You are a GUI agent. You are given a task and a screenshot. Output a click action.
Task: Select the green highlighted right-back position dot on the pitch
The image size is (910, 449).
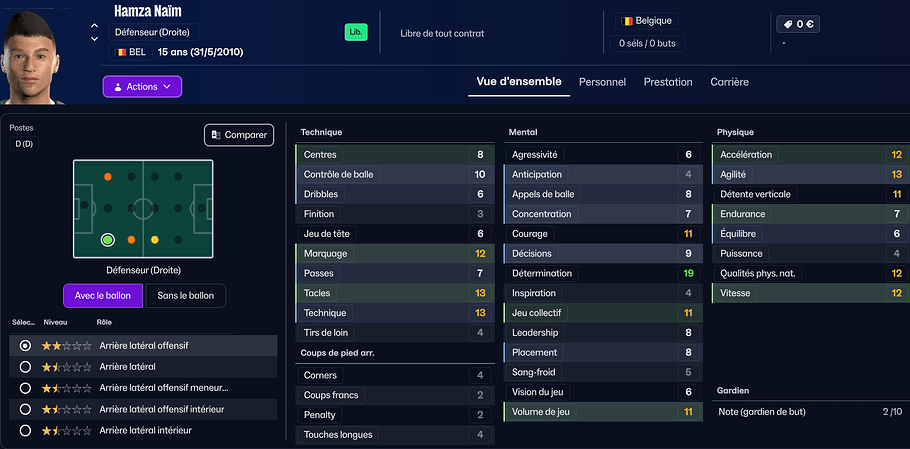tap(107, 240)
